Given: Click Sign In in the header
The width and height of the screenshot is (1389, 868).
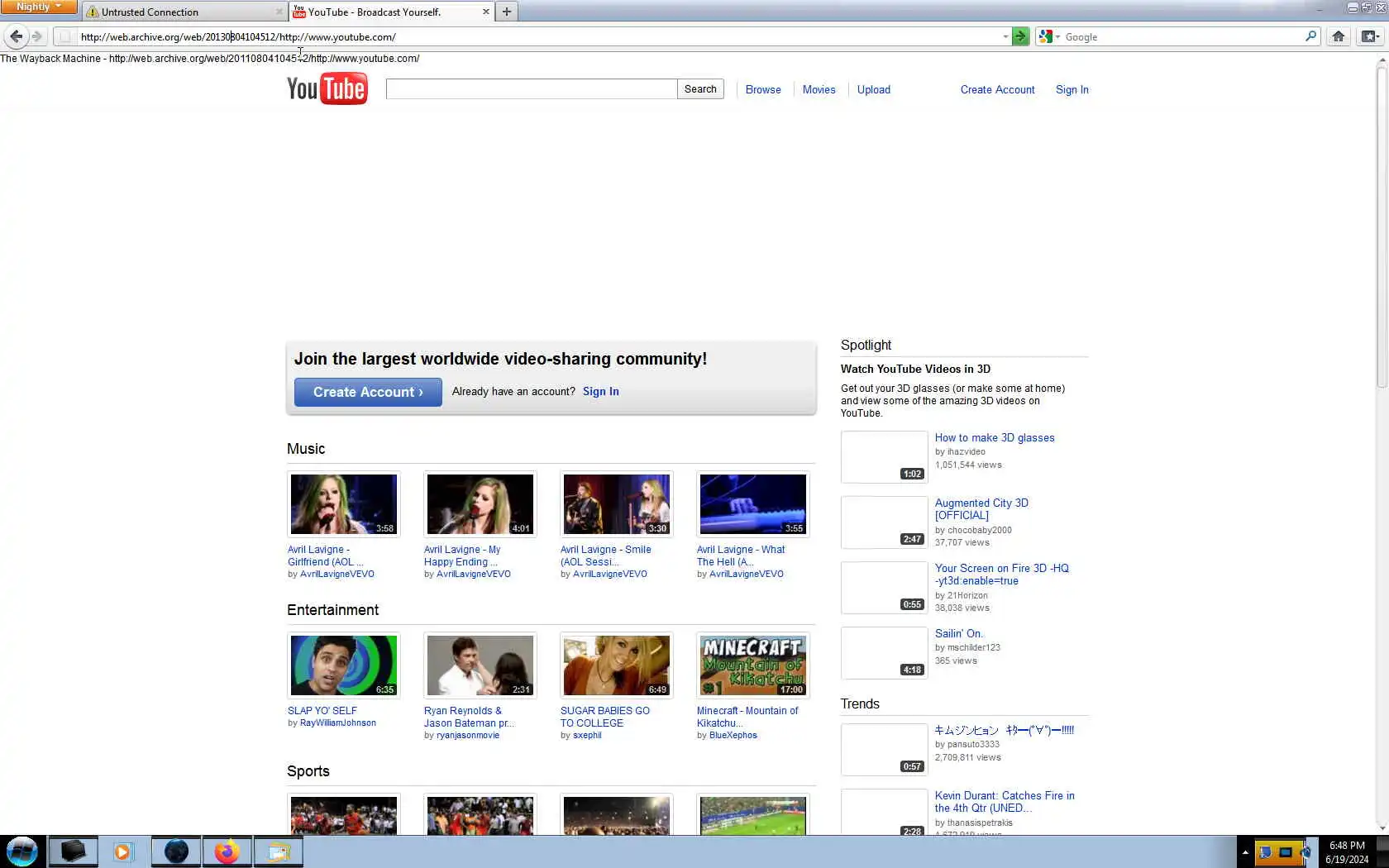Looking at the screenshot, I should pyautogui.click(x=1072, y=89).
